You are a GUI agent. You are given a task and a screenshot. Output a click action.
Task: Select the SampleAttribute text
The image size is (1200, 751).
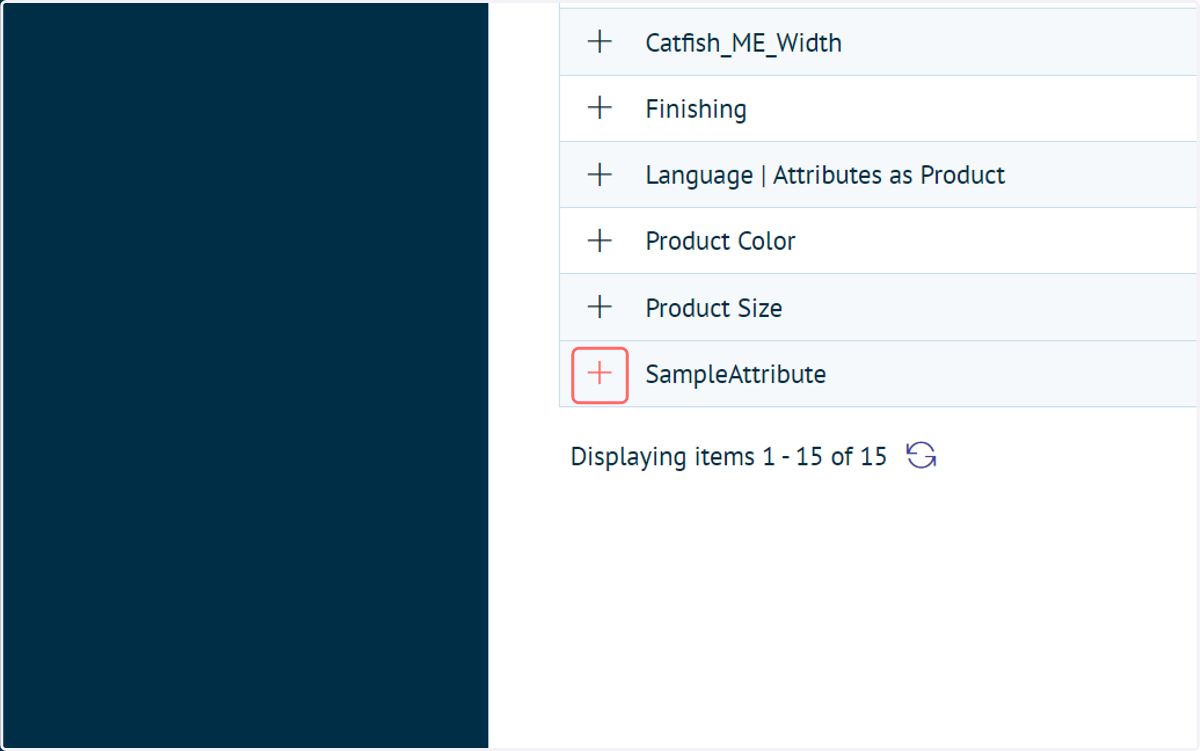[736, 374]
